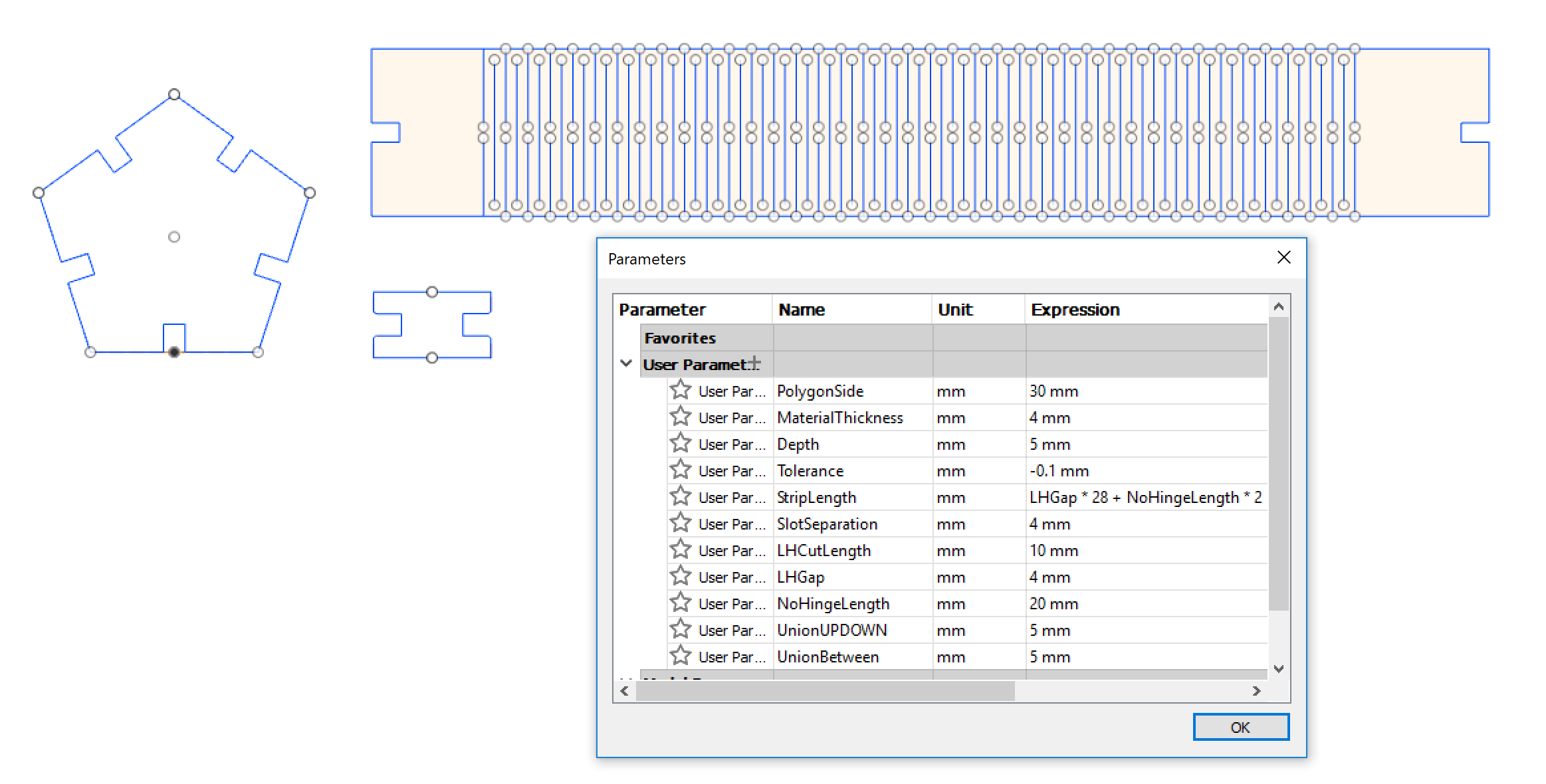Click star icon next to SlotSeparation
The height and width of the screenshot is (784, 1546).
680,523
